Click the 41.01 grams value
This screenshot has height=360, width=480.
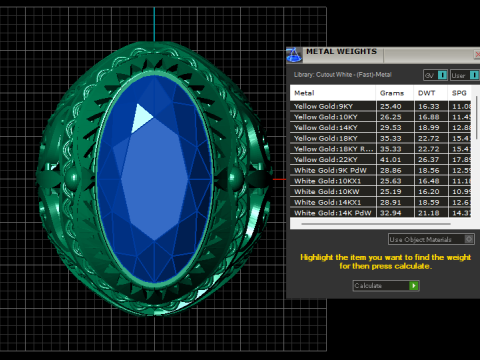coord(391,160)
